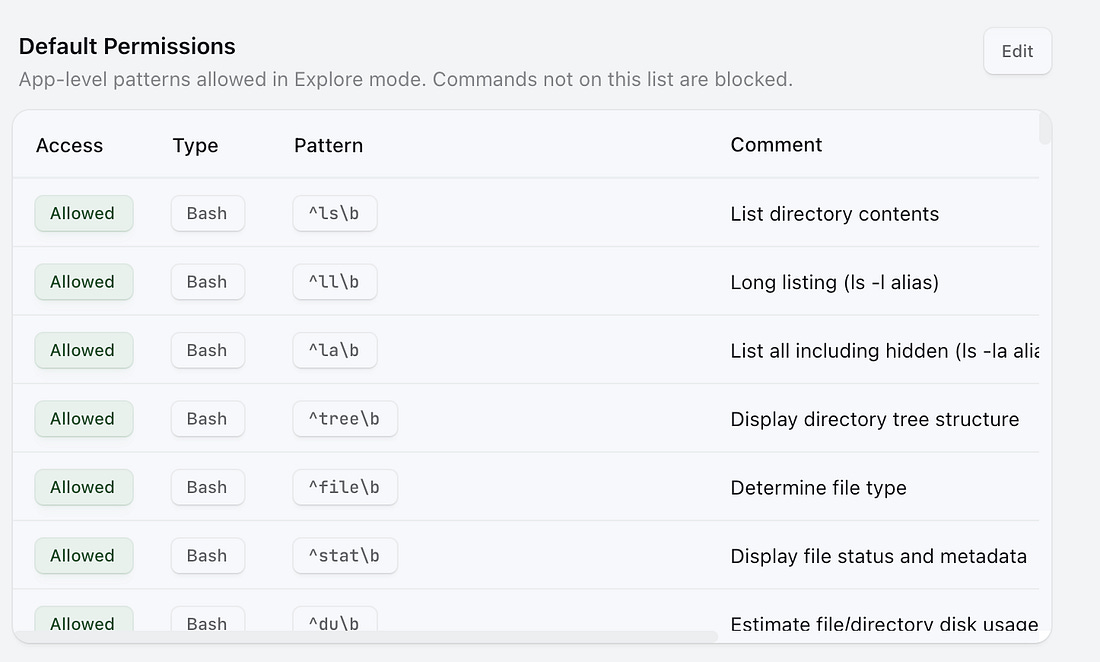
Task: Click Allowed badge in the ^ls\b row
Action: tap(83, 213)
